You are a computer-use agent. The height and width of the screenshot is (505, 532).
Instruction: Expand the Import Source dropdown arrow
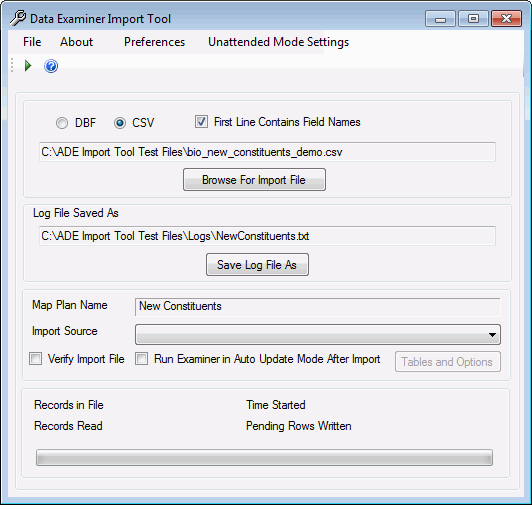(x=492, y=335)
